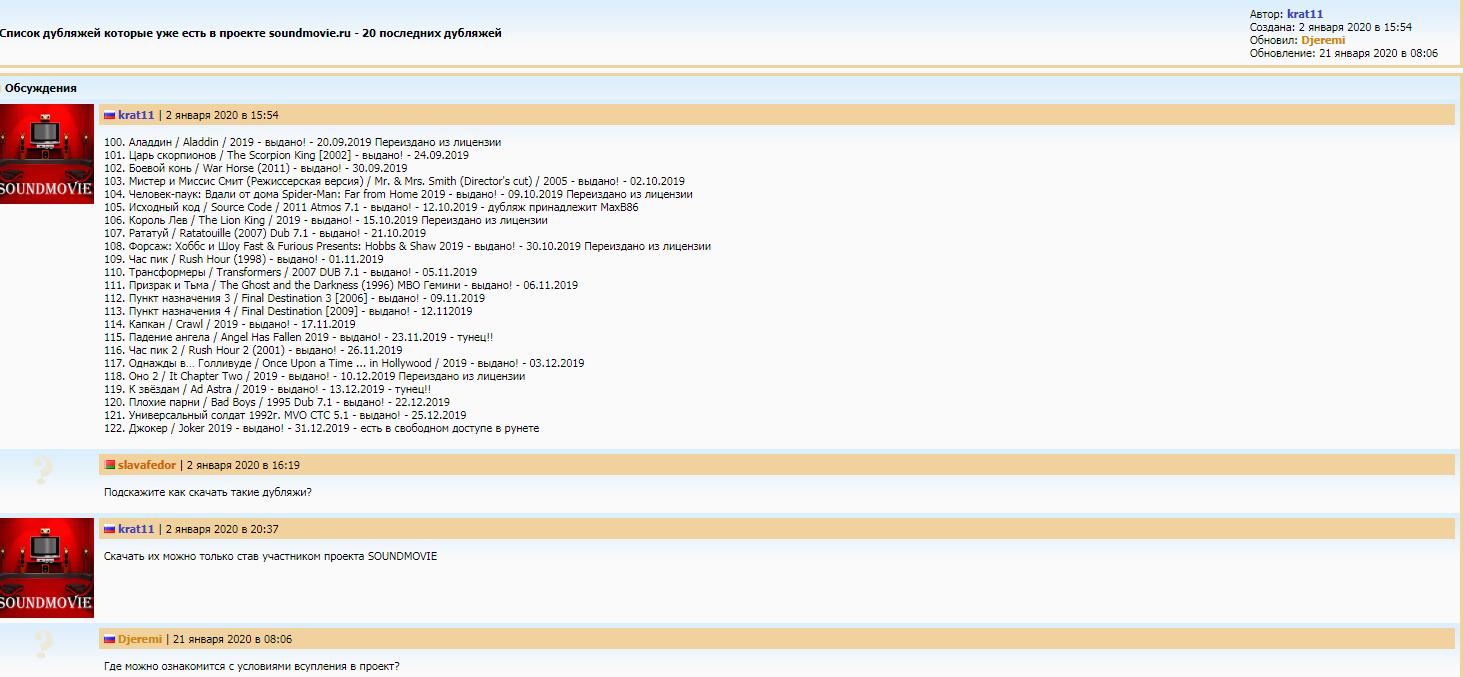
Task: Open author krat11 profile in the topic header
Action: [1304, 14]
